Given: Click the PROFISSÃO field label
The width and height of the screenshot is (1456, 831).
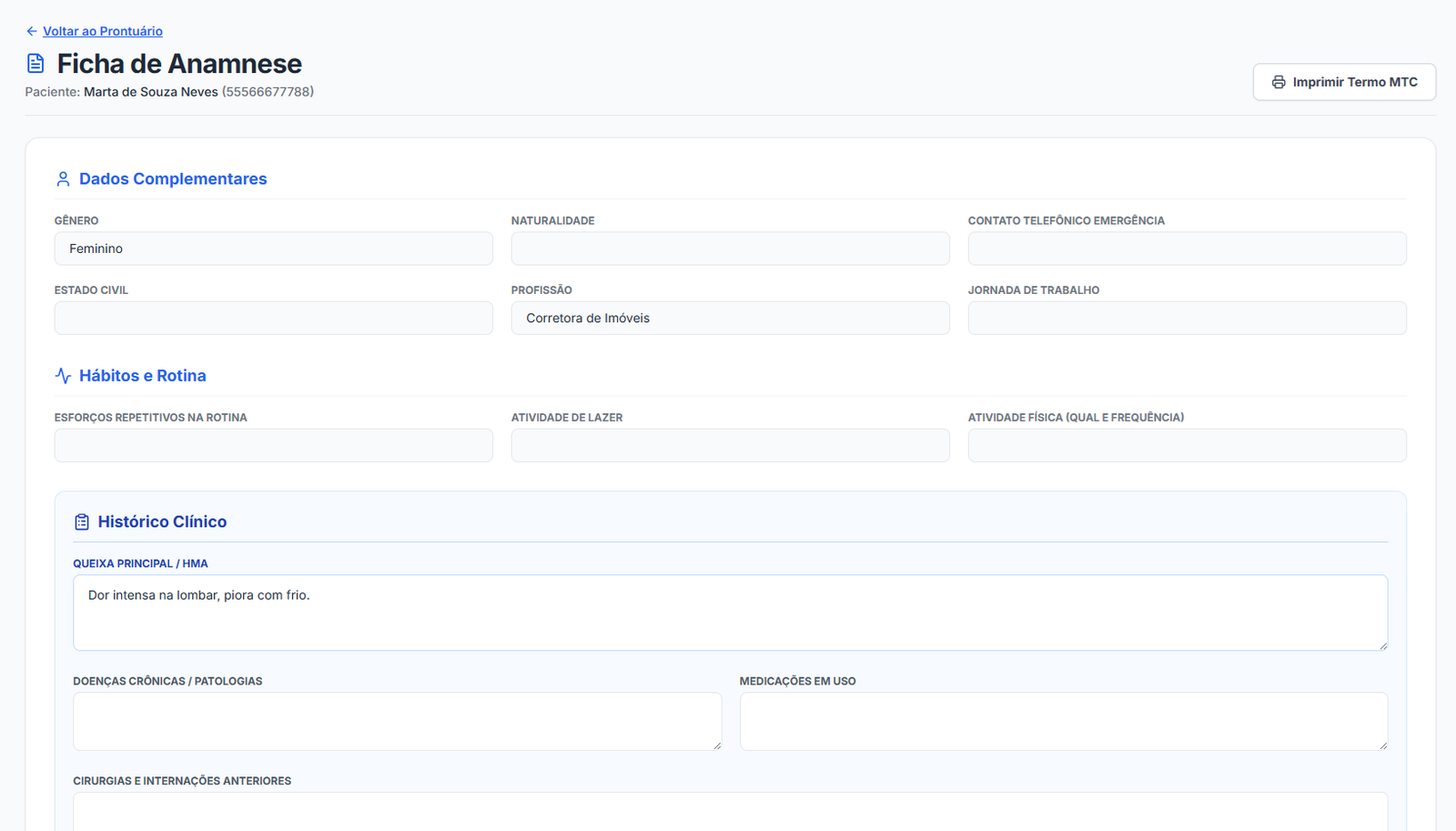Looking at the screenshot, I should 541,290.
